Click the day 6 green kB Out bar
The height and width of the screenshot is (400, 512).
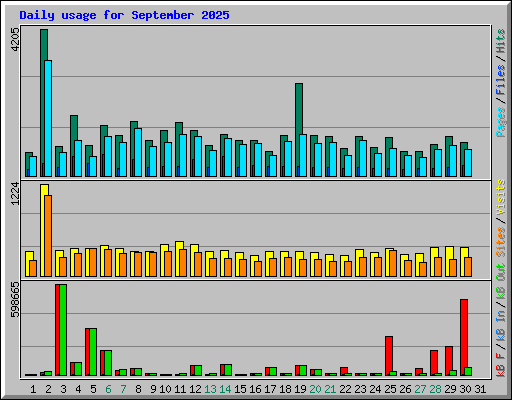[x=108, y=363]
